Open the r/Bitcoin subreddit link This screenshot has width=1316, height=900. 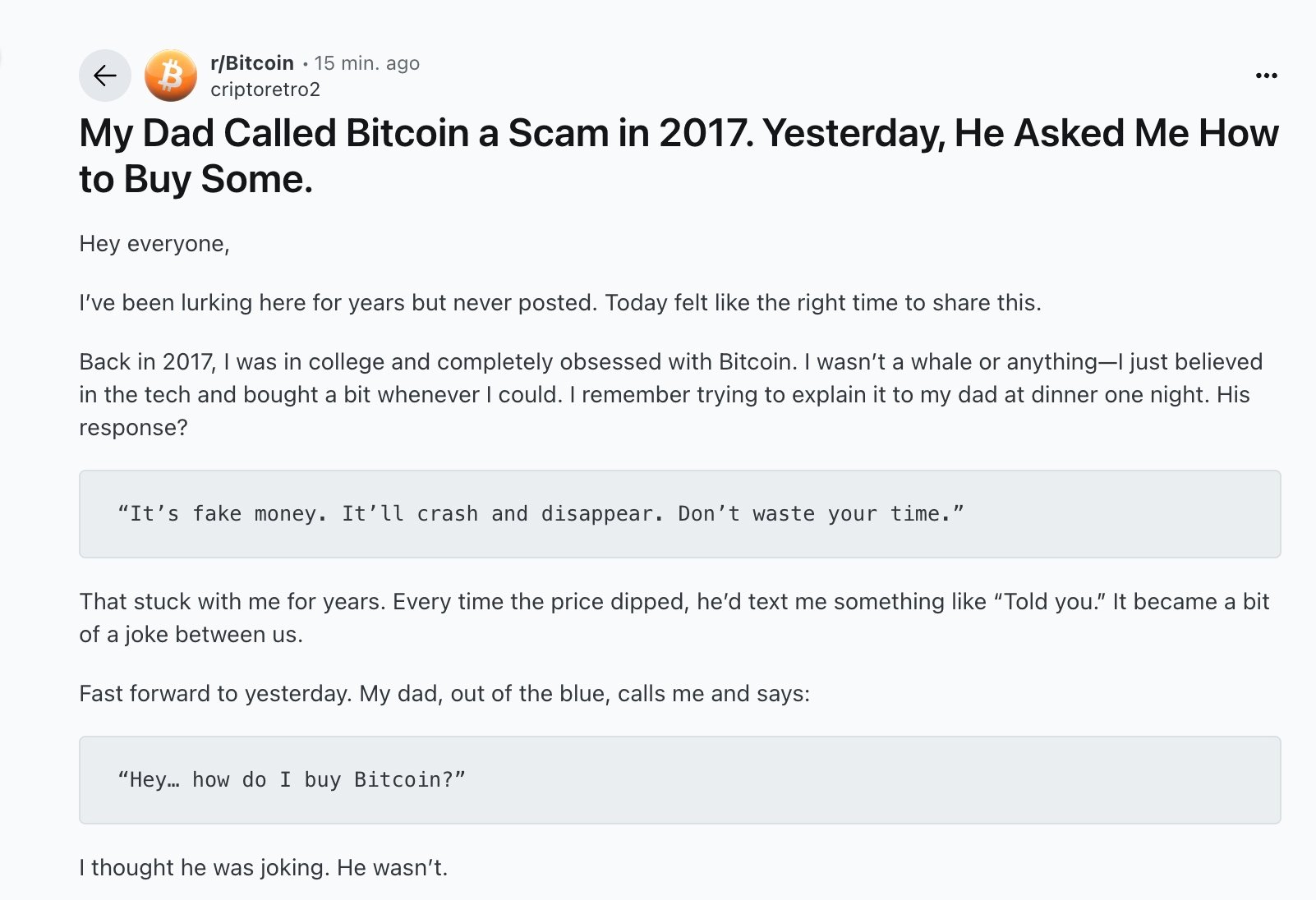tap(251, 63)
